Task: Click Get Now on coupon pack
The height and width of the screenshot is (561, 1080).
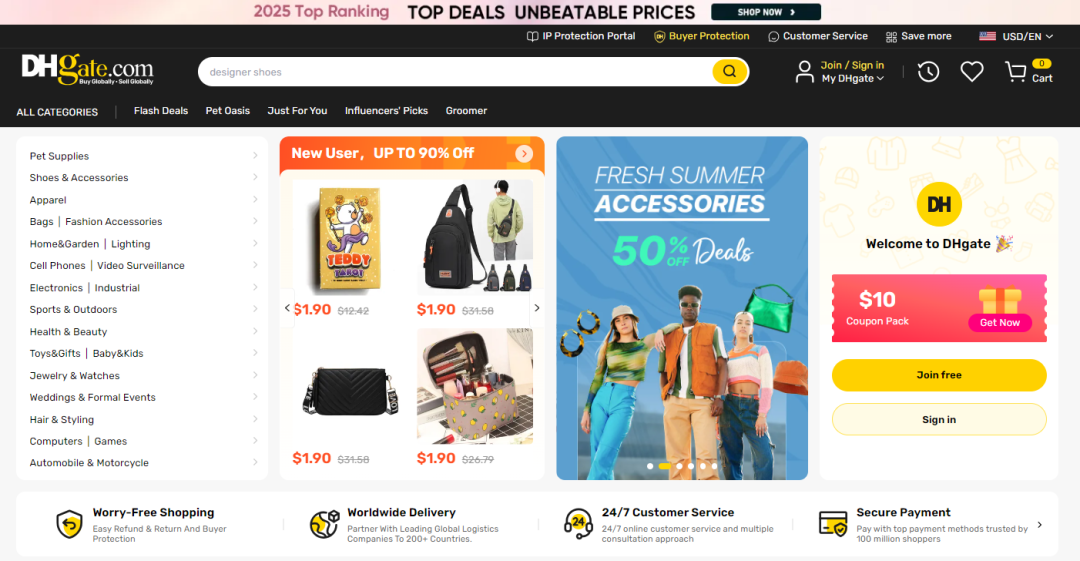Action: pos(999,323)
